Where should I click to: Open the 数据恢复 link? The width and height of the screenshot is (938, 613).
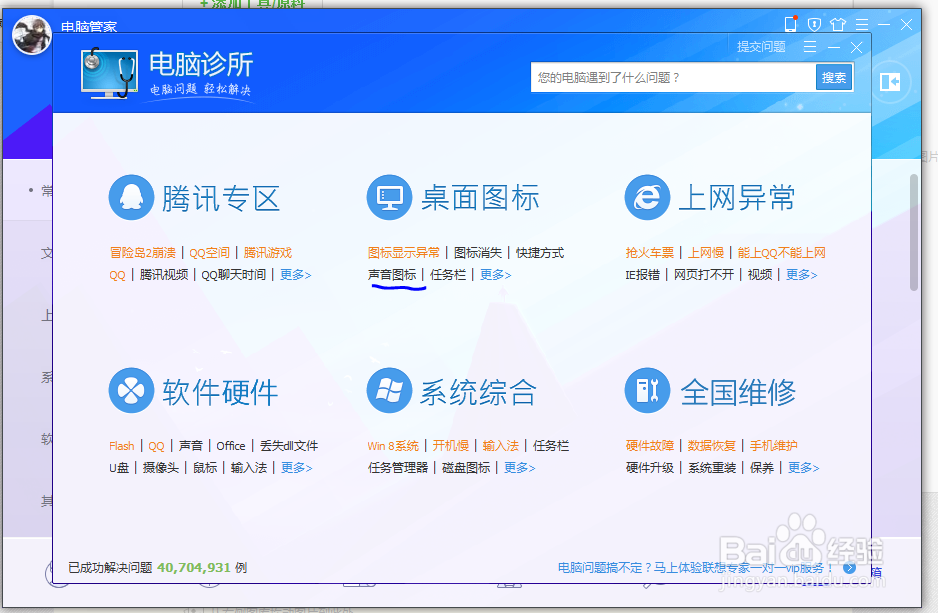click(x=711, y=446)
